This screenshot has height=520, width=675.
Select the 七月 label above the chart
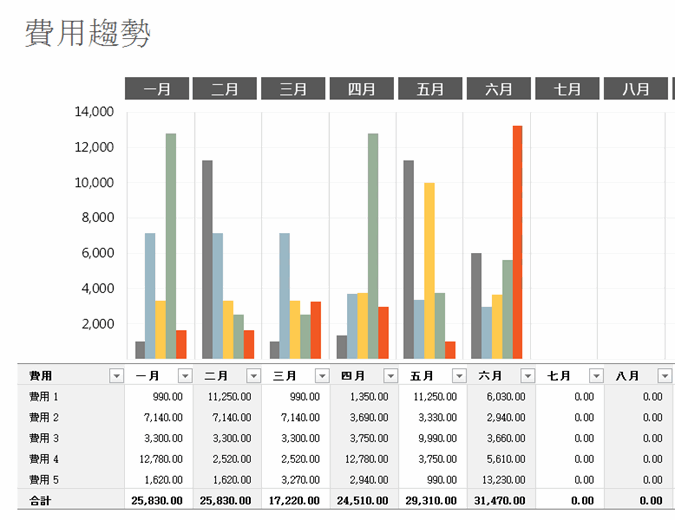coord(567,89)
